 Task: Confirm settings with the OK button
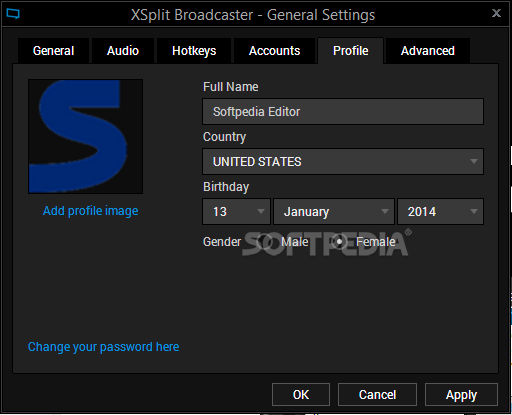[x=301, y=395]
